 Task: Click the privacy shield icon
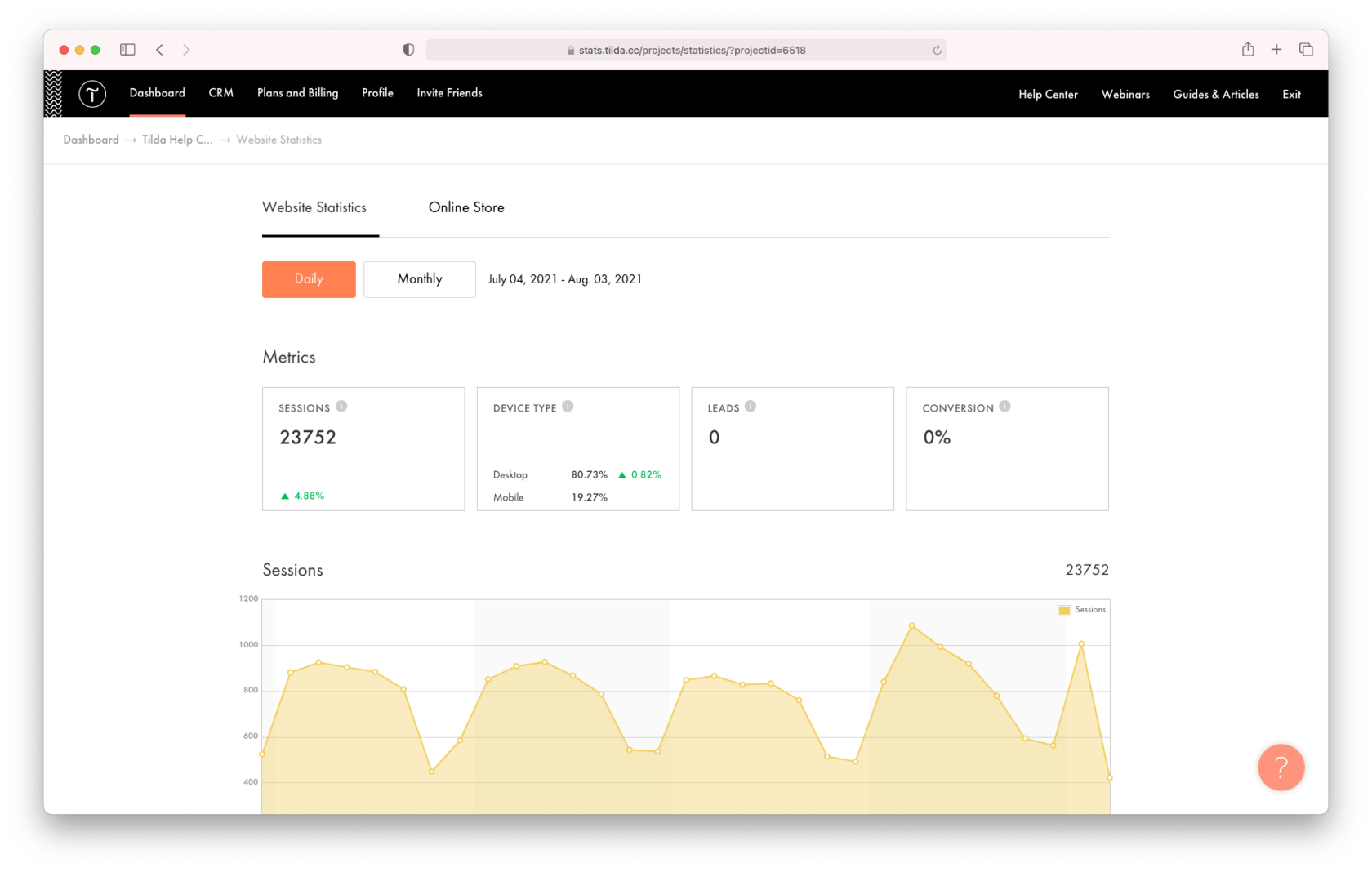[x=408, y=50]
